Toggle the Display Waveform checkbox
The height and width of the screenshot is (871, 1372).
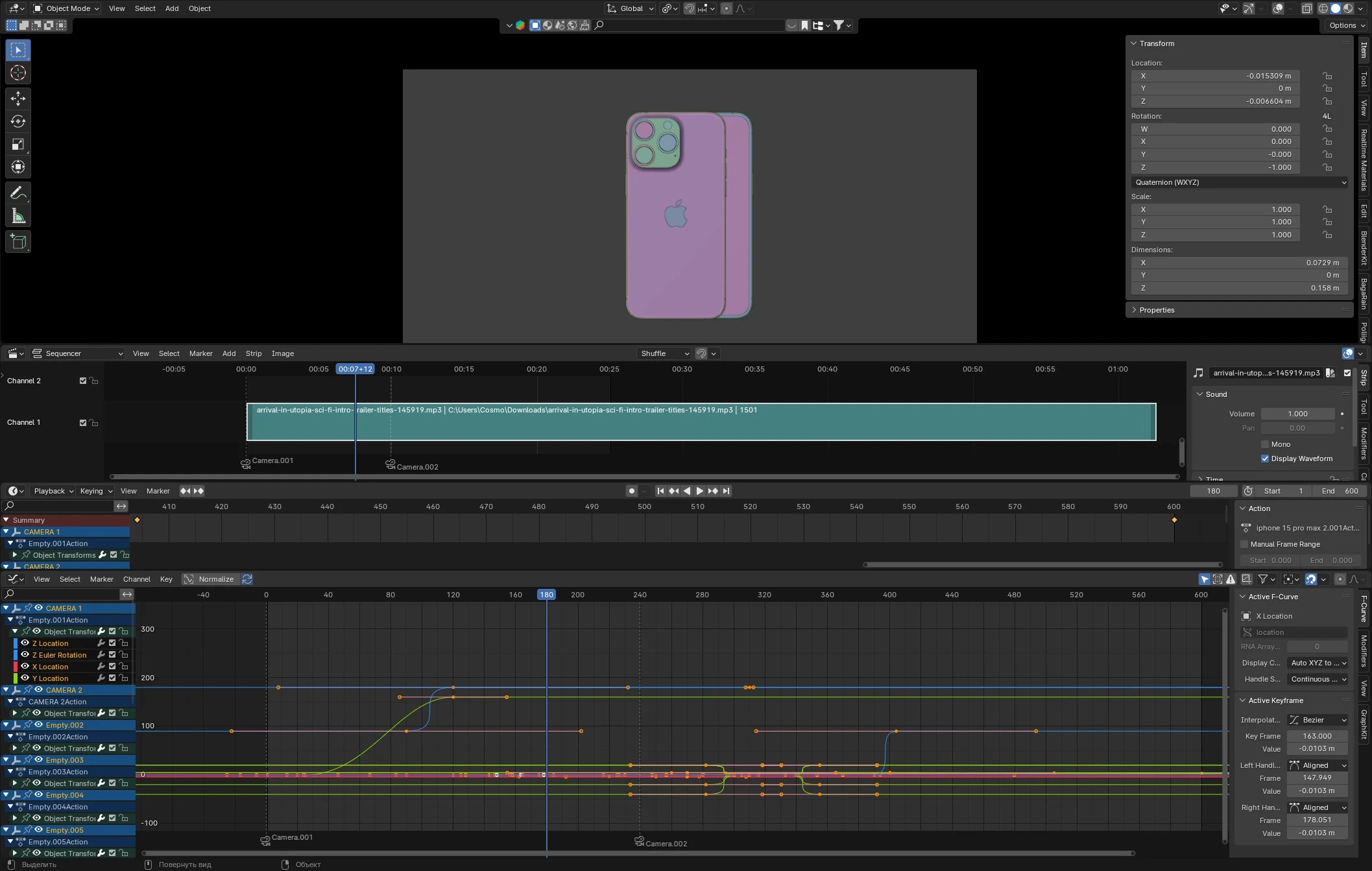pyautogui.click(x=1265, y=459)
